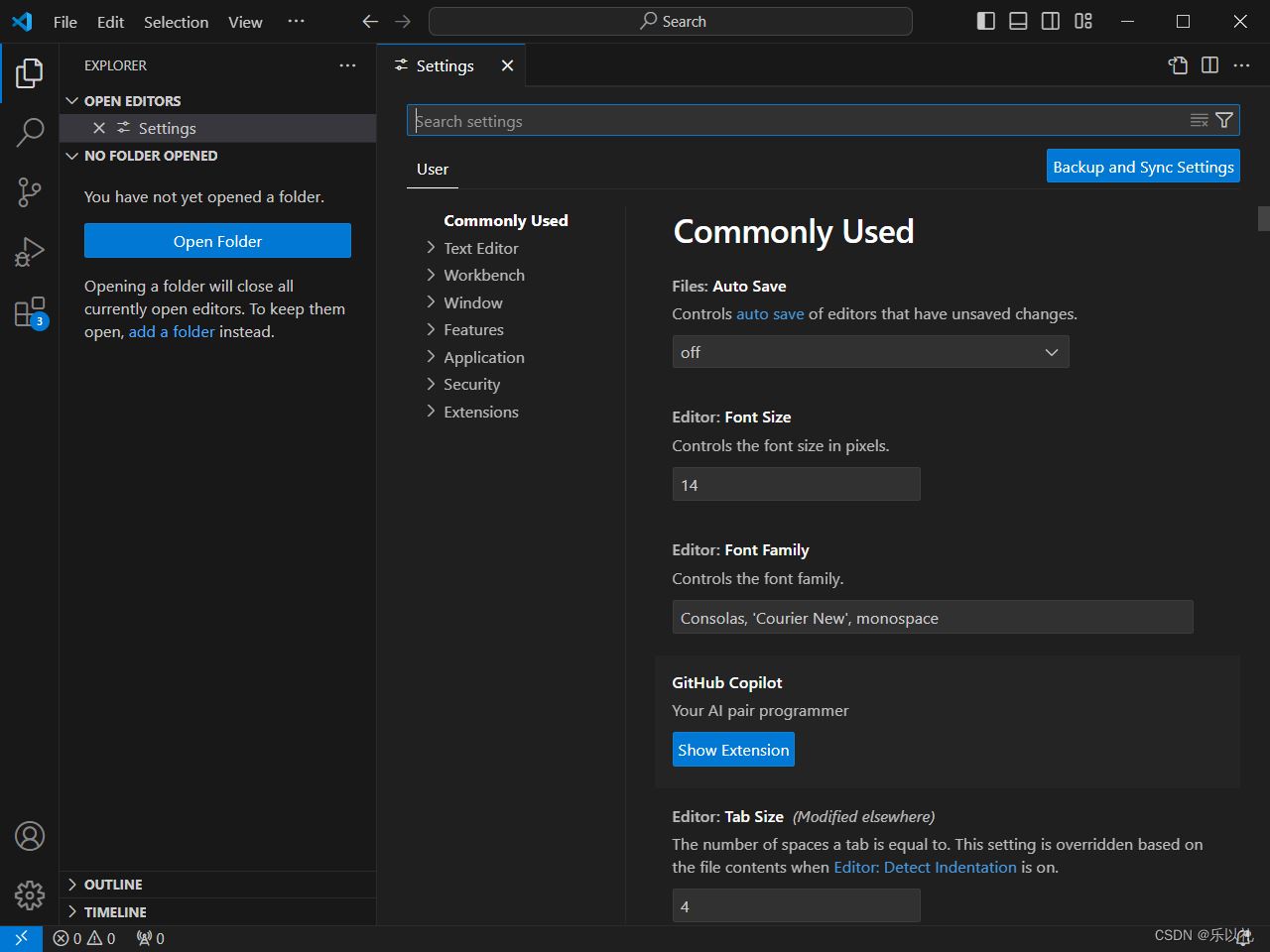Click the errors and warnings status indicator
Screen dimensions: 1270x952
click(x=84, y=938)
